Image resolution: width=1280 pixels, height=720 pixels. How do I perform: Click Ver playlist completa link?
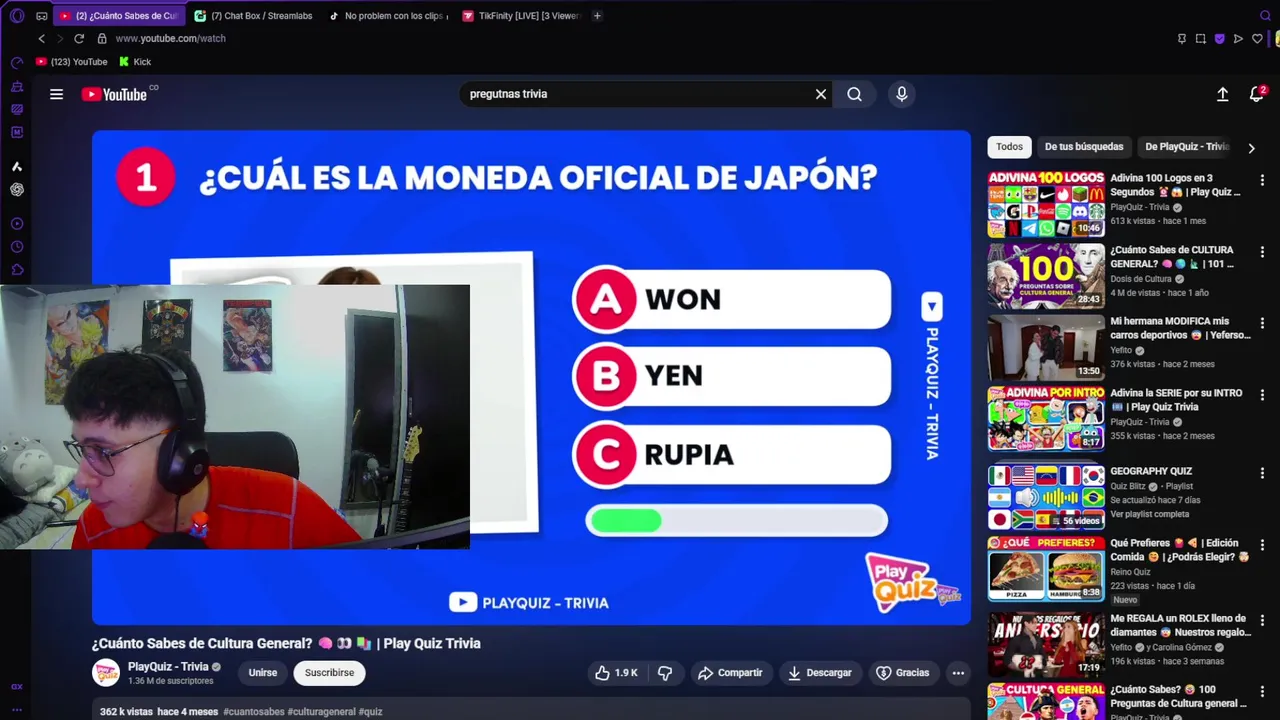point(1150,514)
